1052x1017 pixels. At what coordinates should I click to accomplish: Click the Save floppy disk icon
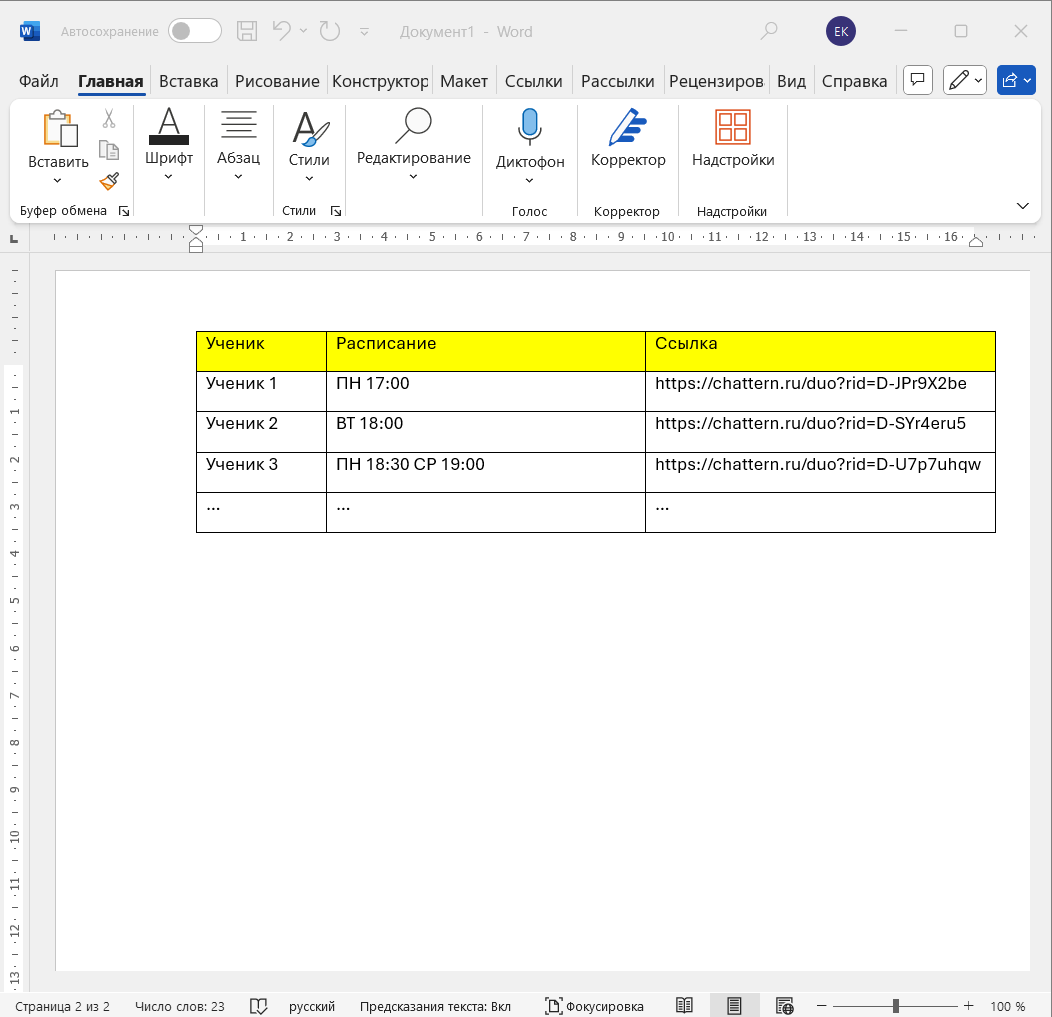pos(247,31)
